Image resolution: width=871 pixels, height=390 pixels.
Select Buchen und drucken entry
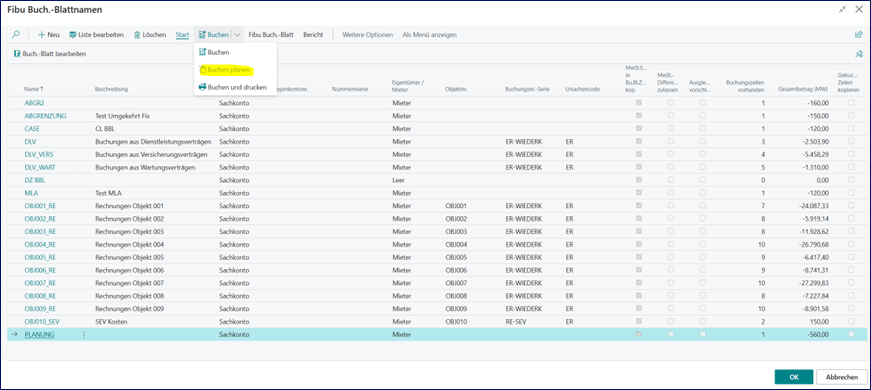tap(232, 87)
